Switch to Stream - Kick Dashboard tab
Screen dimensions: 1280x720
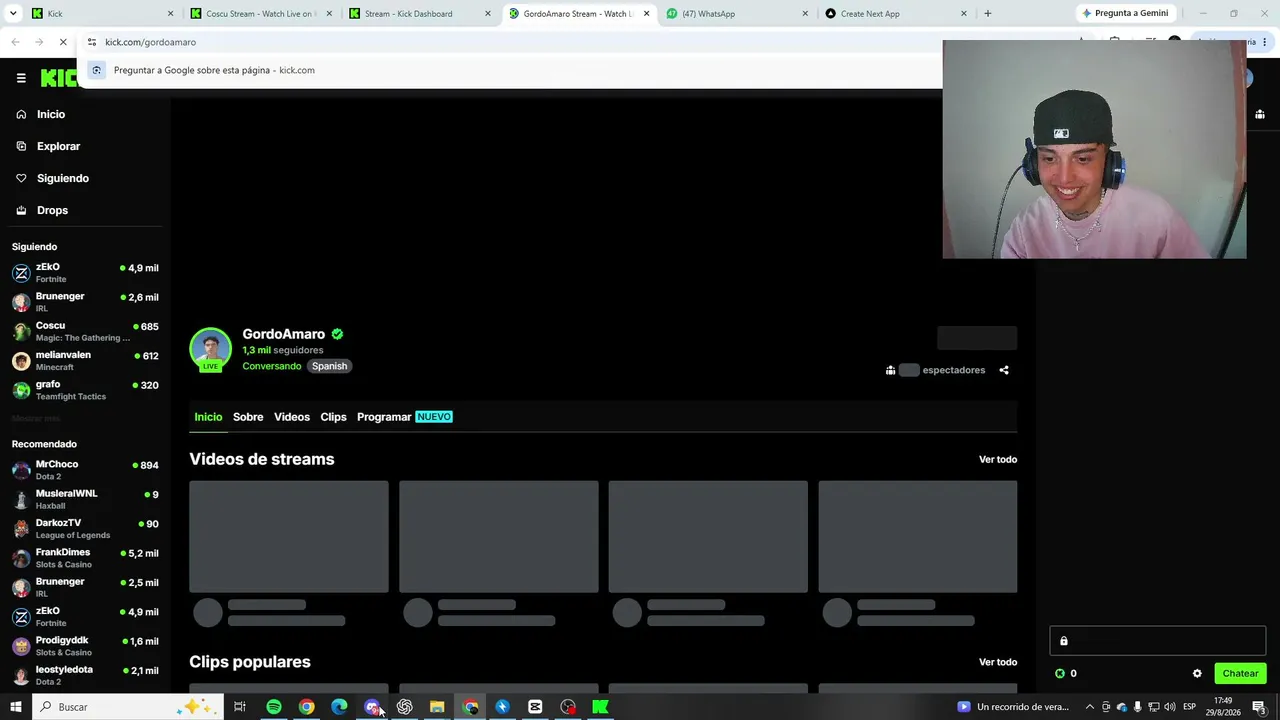pyautogui.click(x=419, y=14)
